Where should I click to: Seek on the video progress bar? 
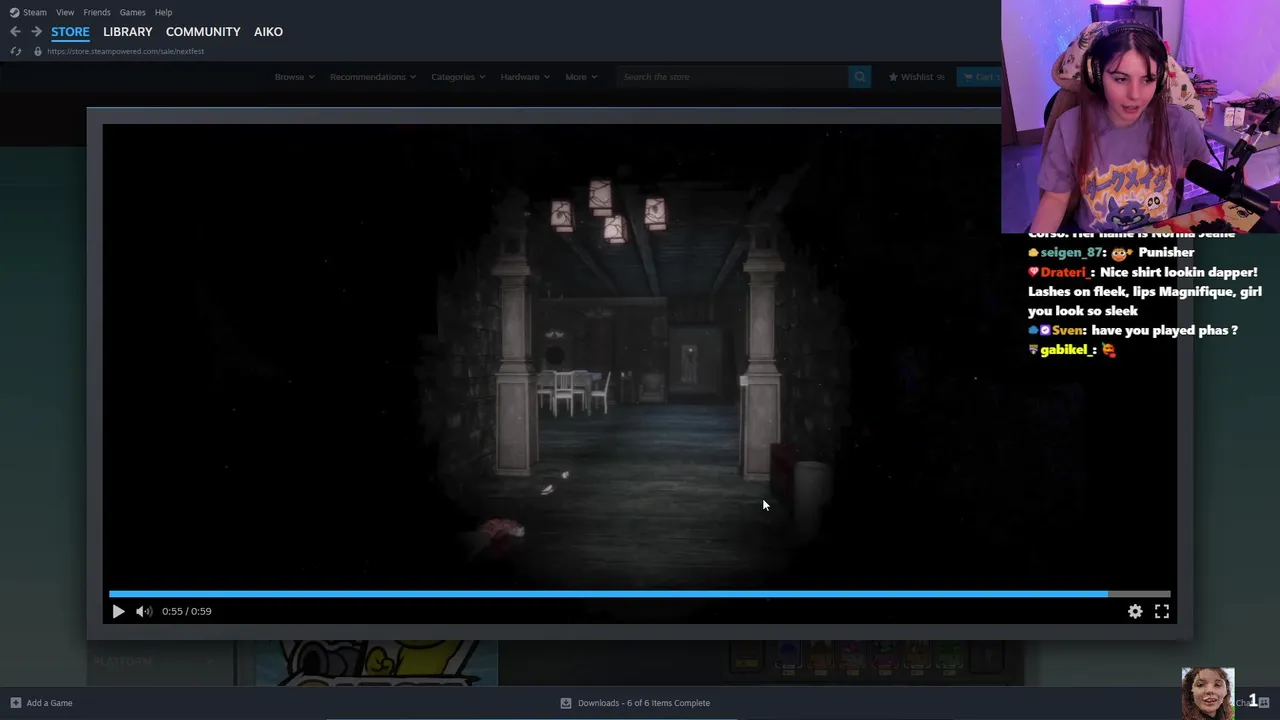(x=639, y=593)
